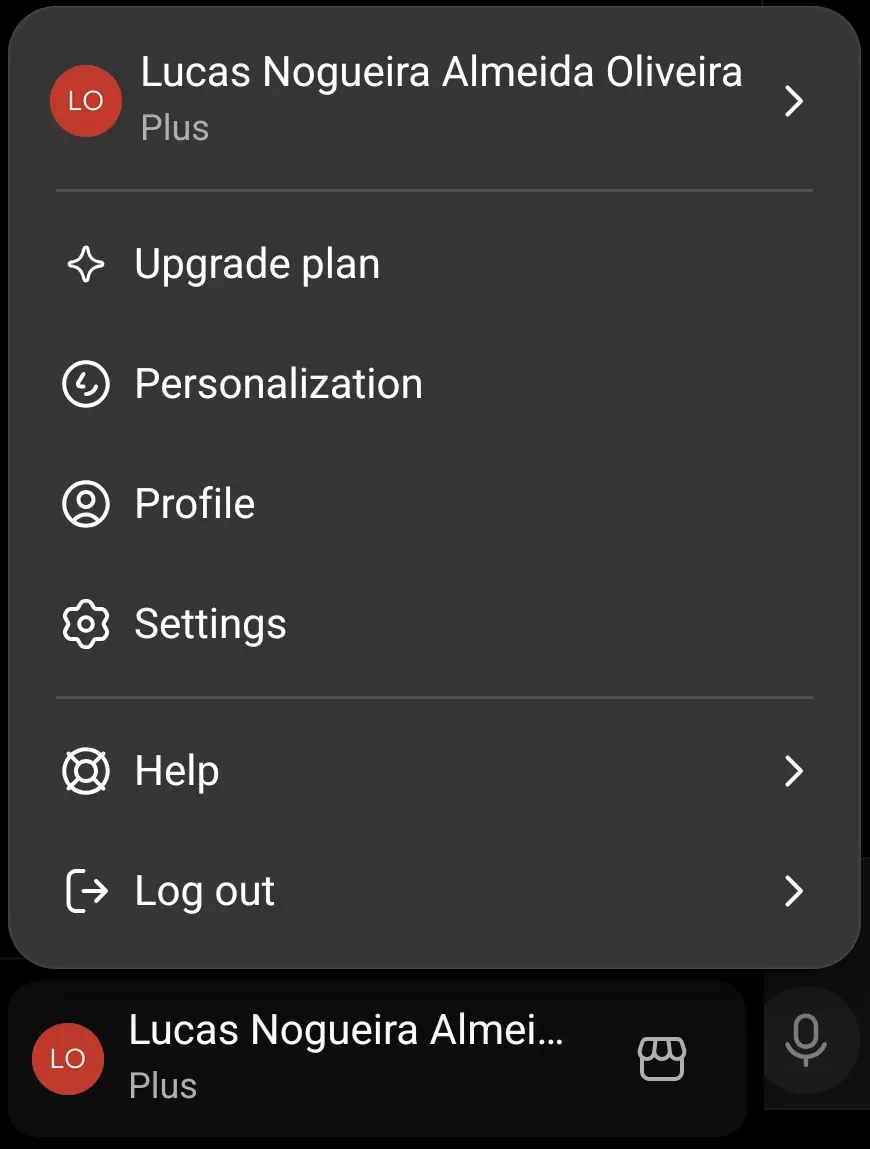Select the Help menu entry

coord(435,772)
